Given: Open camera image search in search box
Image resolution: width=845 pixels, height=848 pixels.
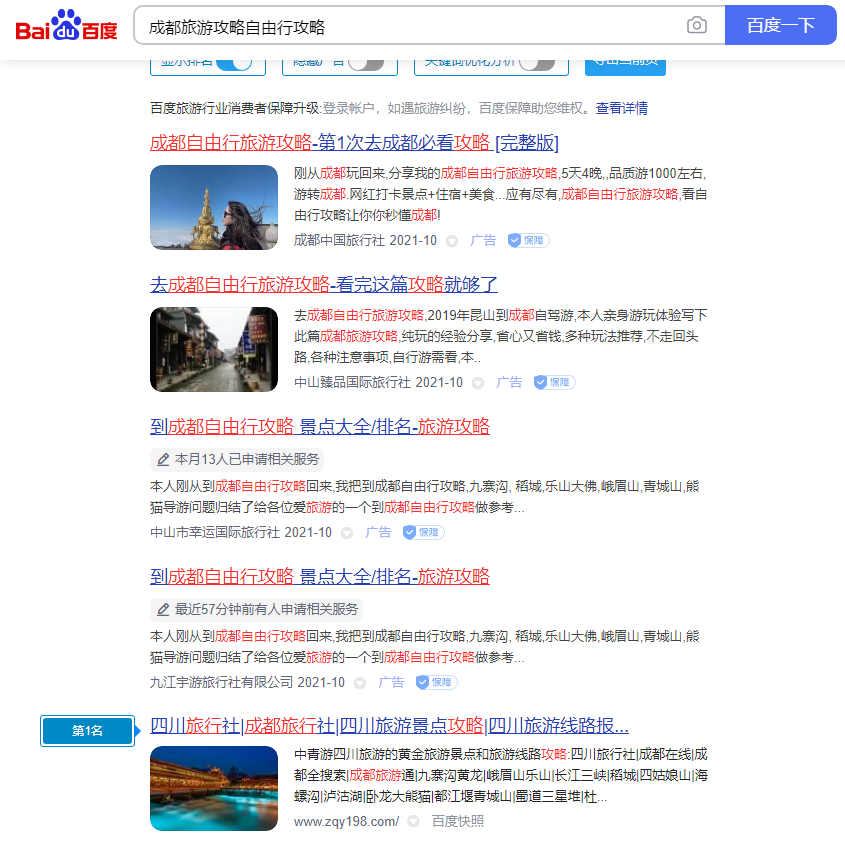Looking at the screenshot, I should [x=697, y=26].
